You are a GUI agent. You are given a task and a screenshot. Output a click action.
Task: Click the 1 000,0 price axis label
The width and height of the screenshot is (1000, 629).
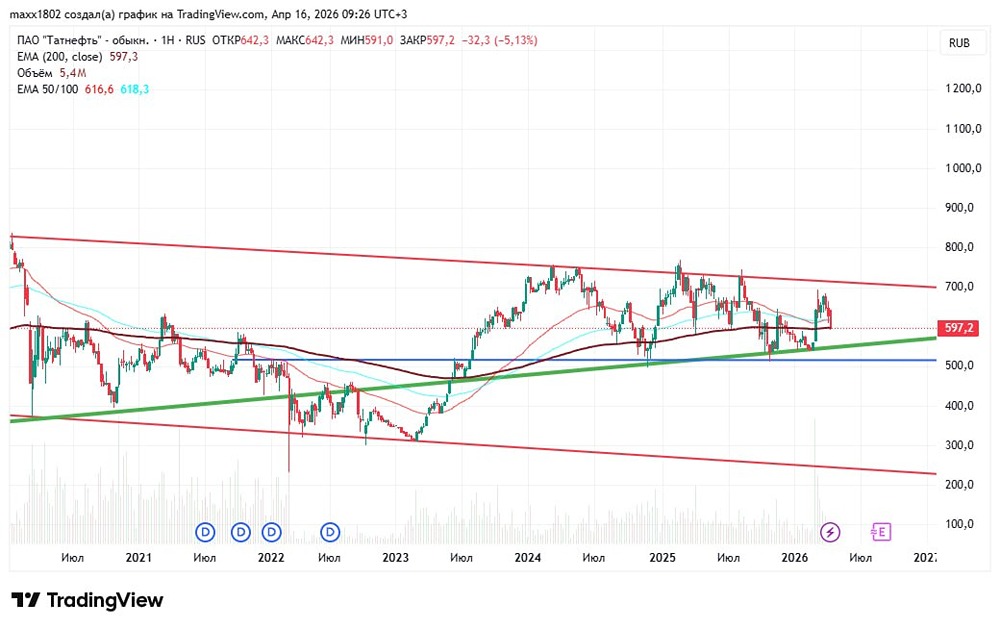[962, 168]
